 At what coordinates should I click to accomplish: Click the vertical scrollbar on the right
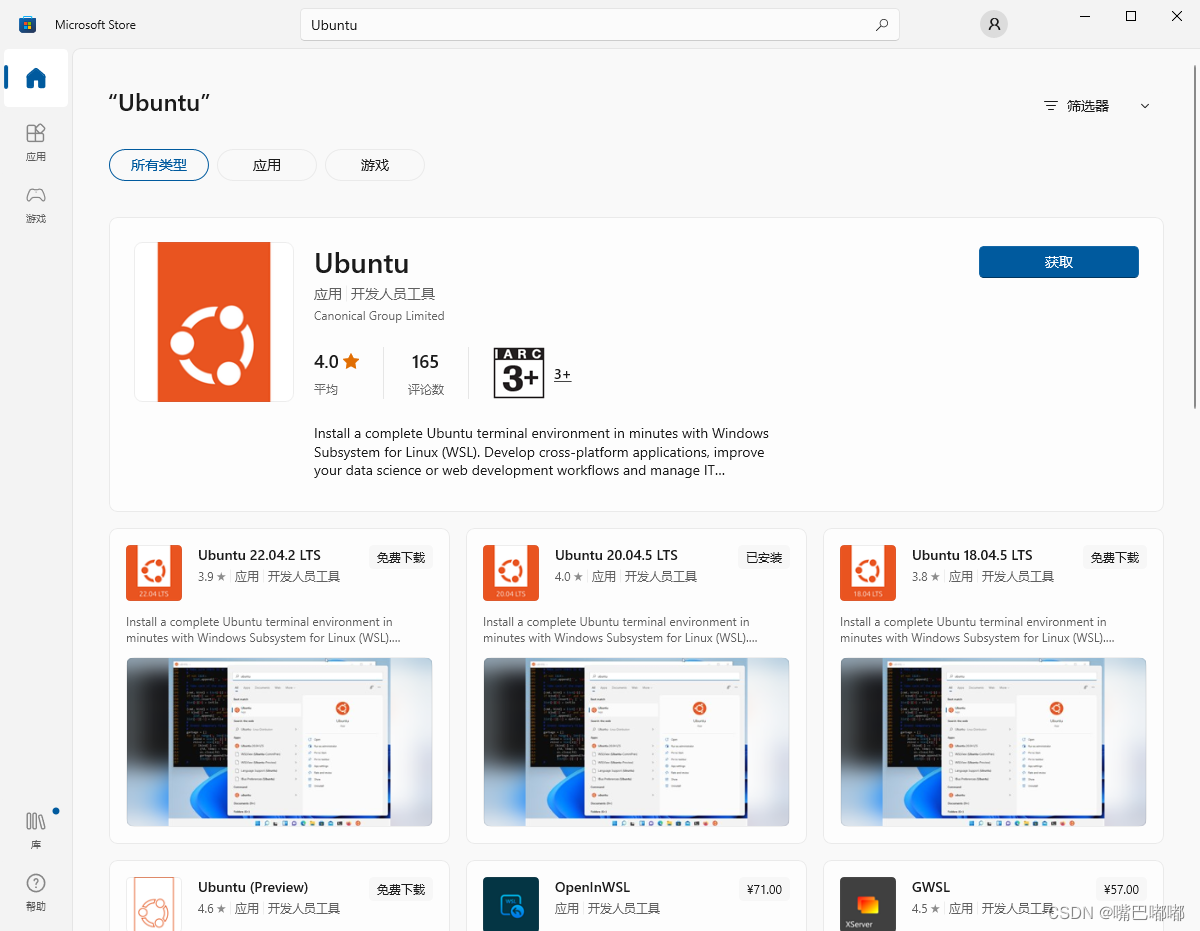coord(1194,237)
